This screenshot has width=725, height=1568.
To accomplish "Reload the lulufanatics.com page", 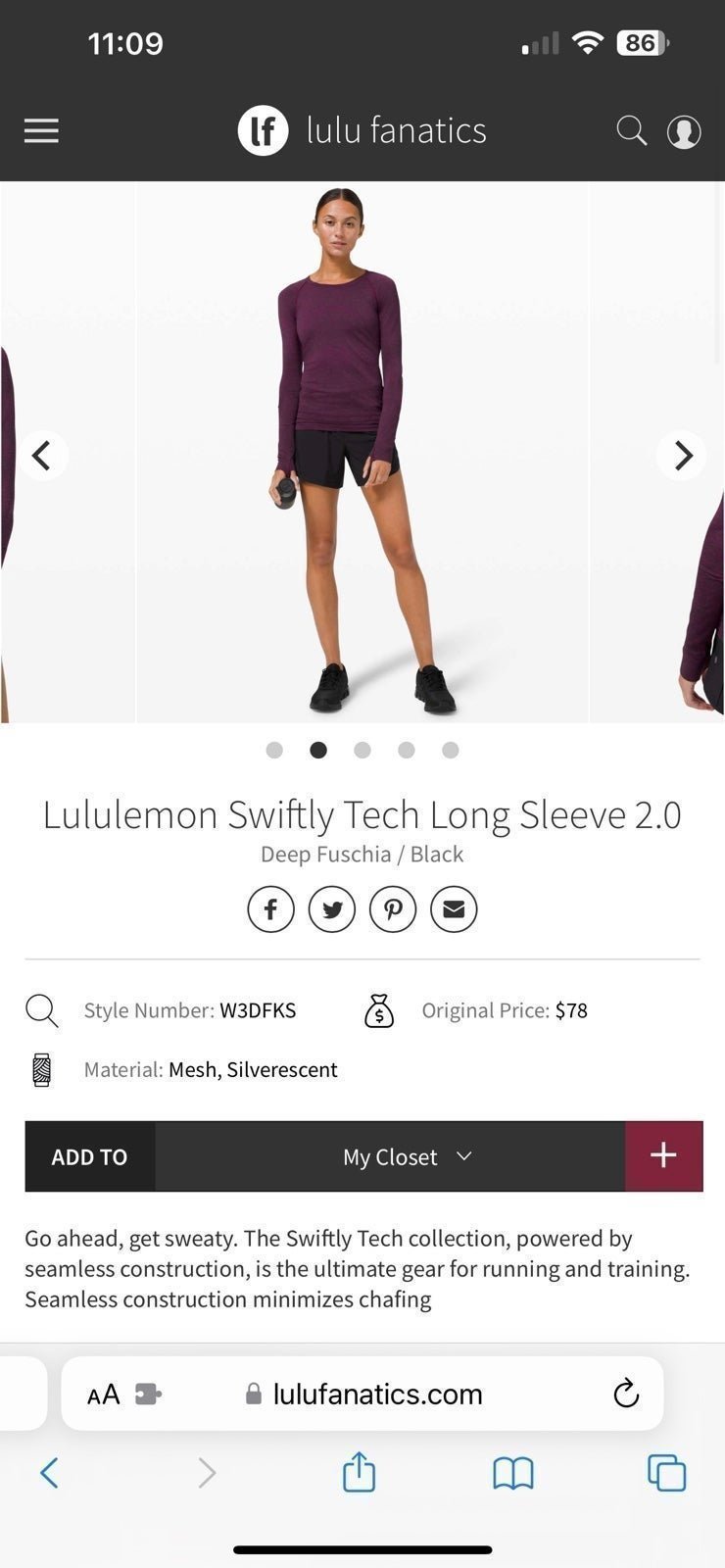I will click(626, 1394).
